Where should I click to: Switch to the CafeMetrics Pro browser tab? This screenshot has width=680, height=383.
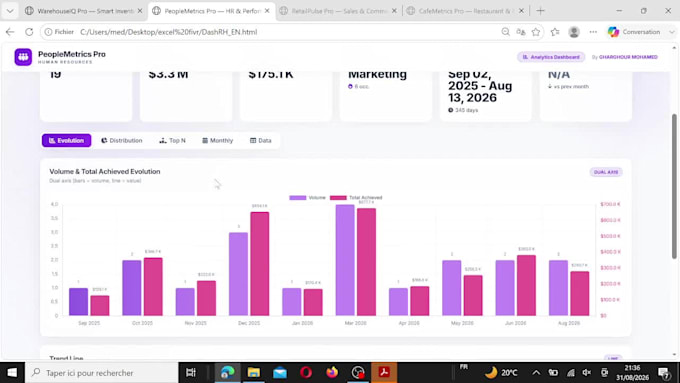pyautogui.click(x=465, y=11)
